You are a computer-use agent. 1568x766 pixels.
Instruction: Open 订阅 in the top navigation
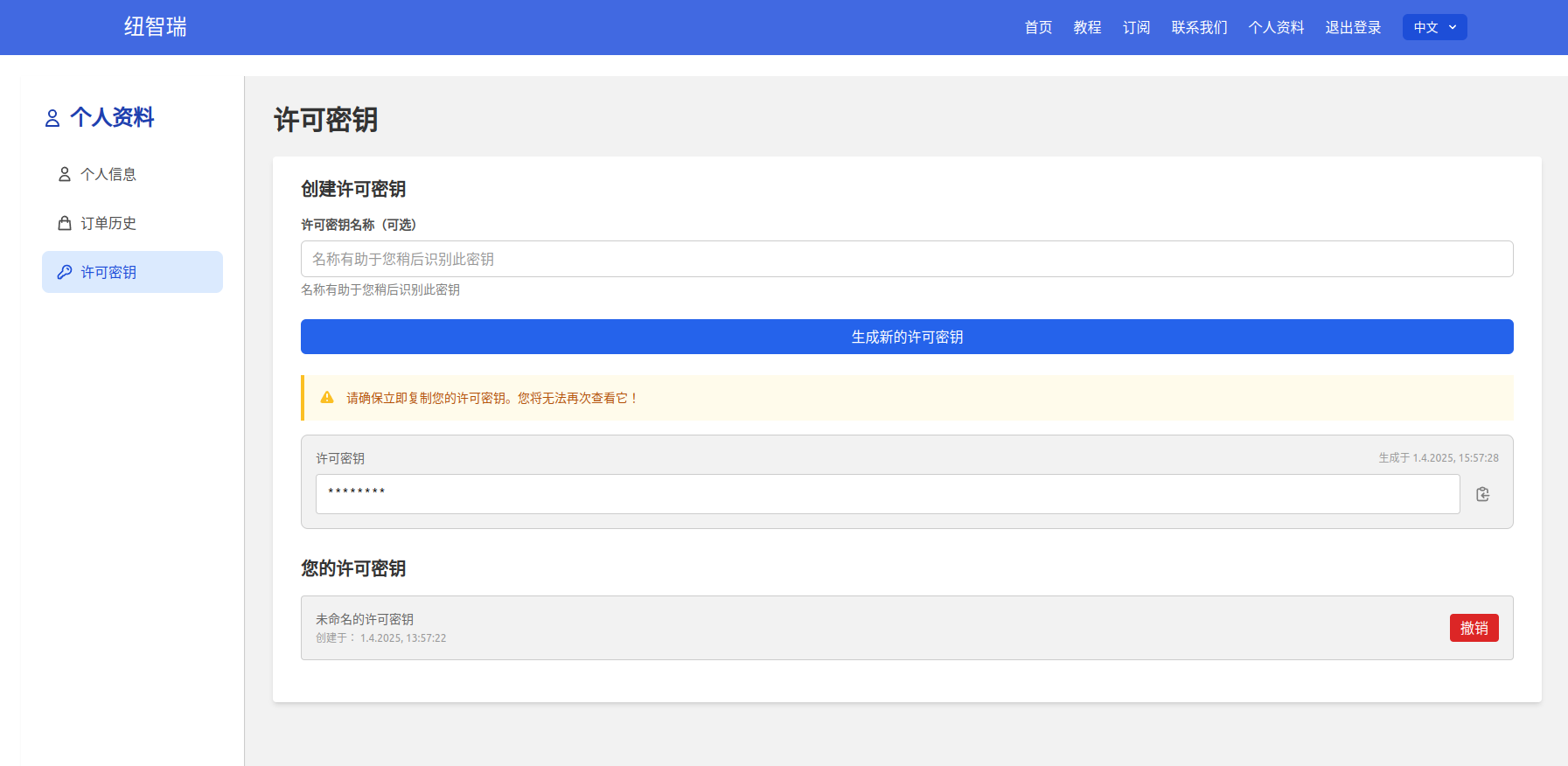1136,27
